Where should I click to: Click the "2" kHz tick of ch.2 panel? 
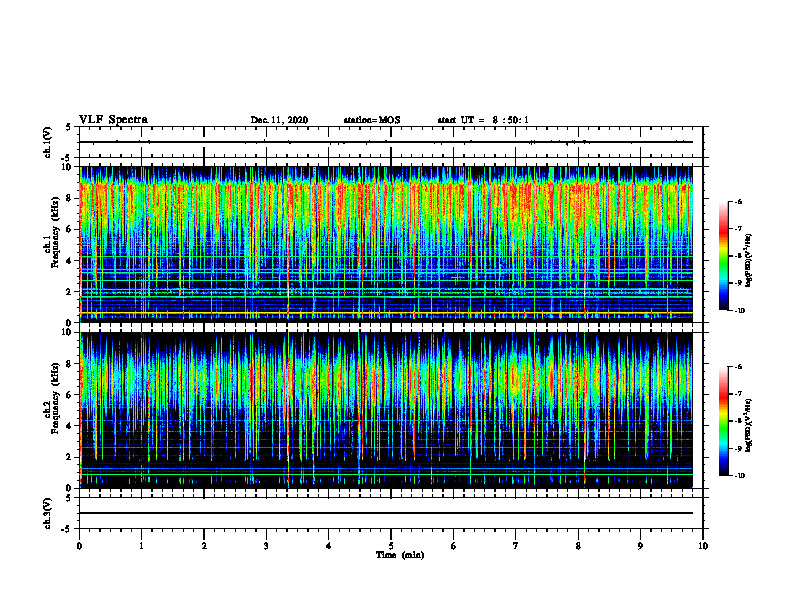69,457
